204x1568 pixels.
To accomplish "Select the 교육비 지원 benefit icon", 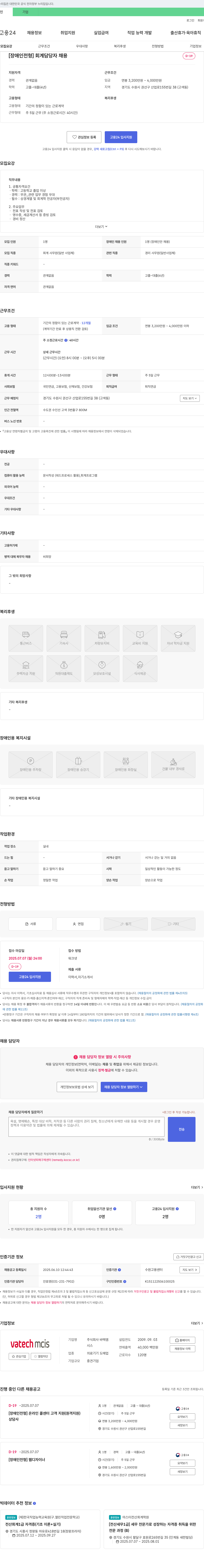I will point(140,638).
